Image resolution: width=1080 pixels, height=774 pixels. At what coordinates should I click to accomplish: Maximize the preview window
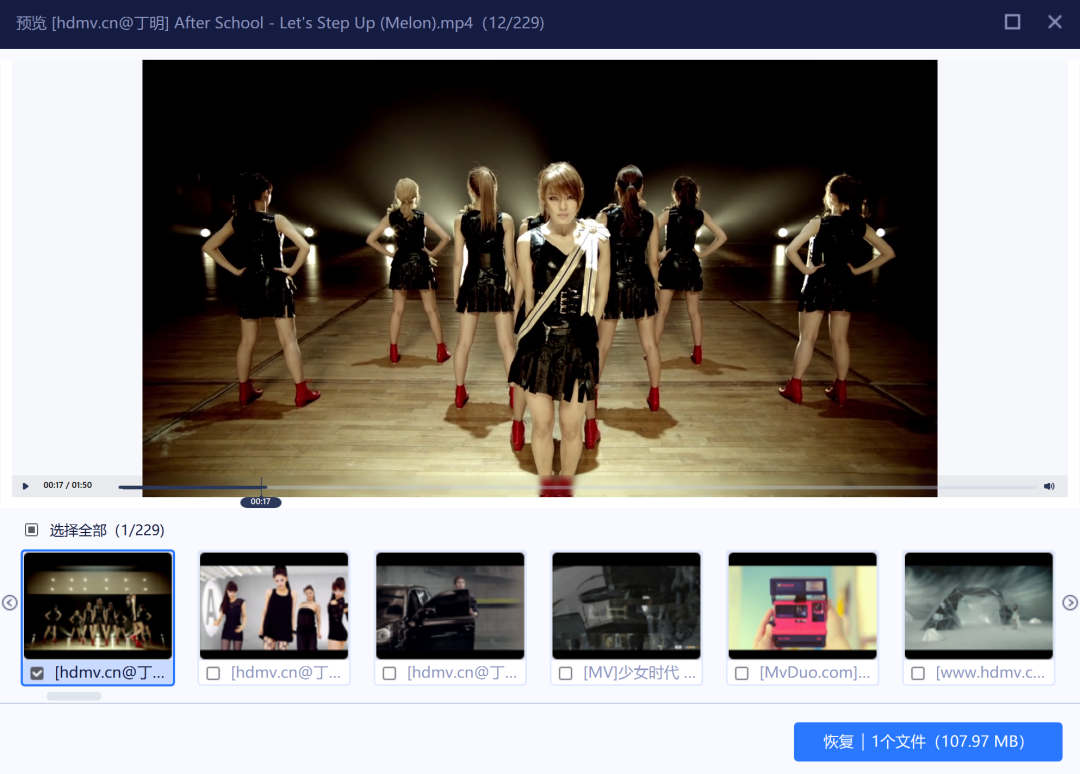(1012, 22)
